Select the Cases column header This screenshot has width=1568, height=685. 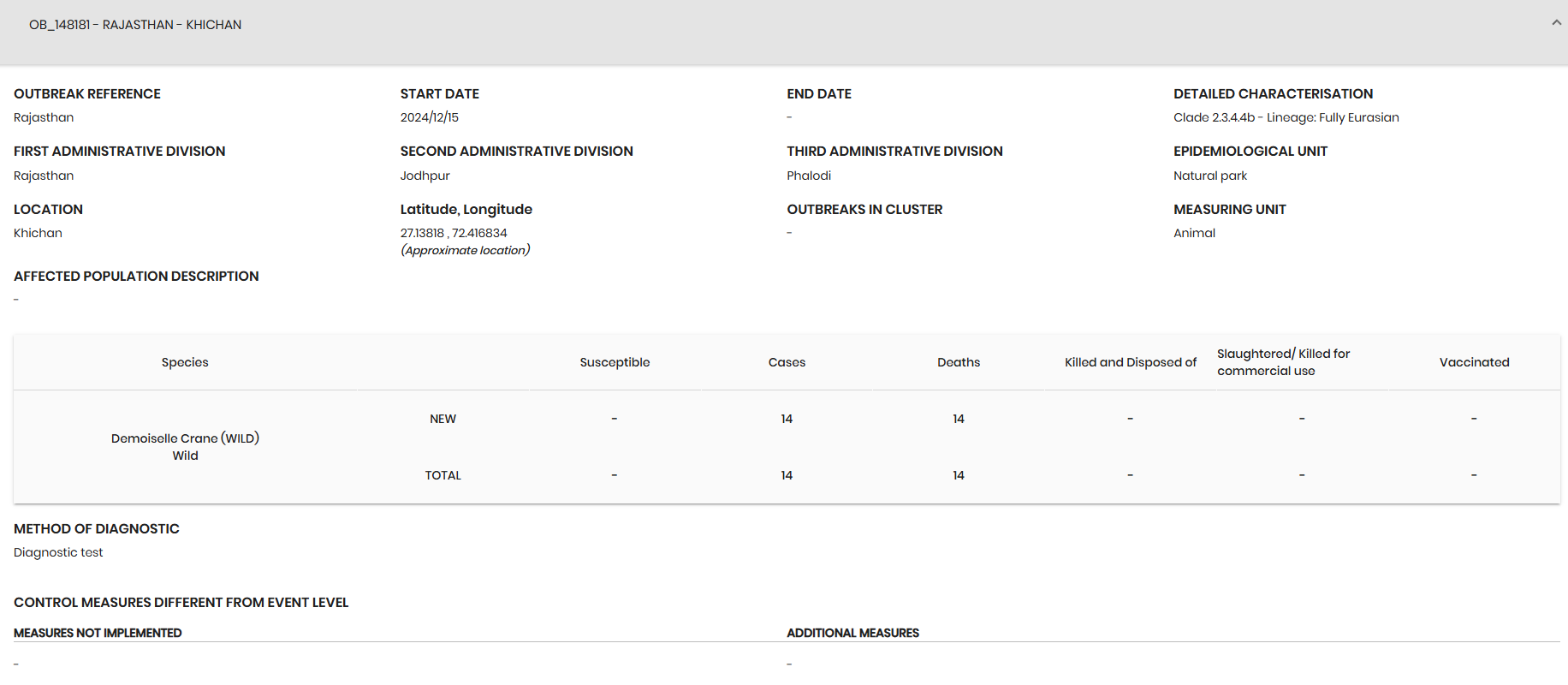pyautogui.click(x=787, y=362)
